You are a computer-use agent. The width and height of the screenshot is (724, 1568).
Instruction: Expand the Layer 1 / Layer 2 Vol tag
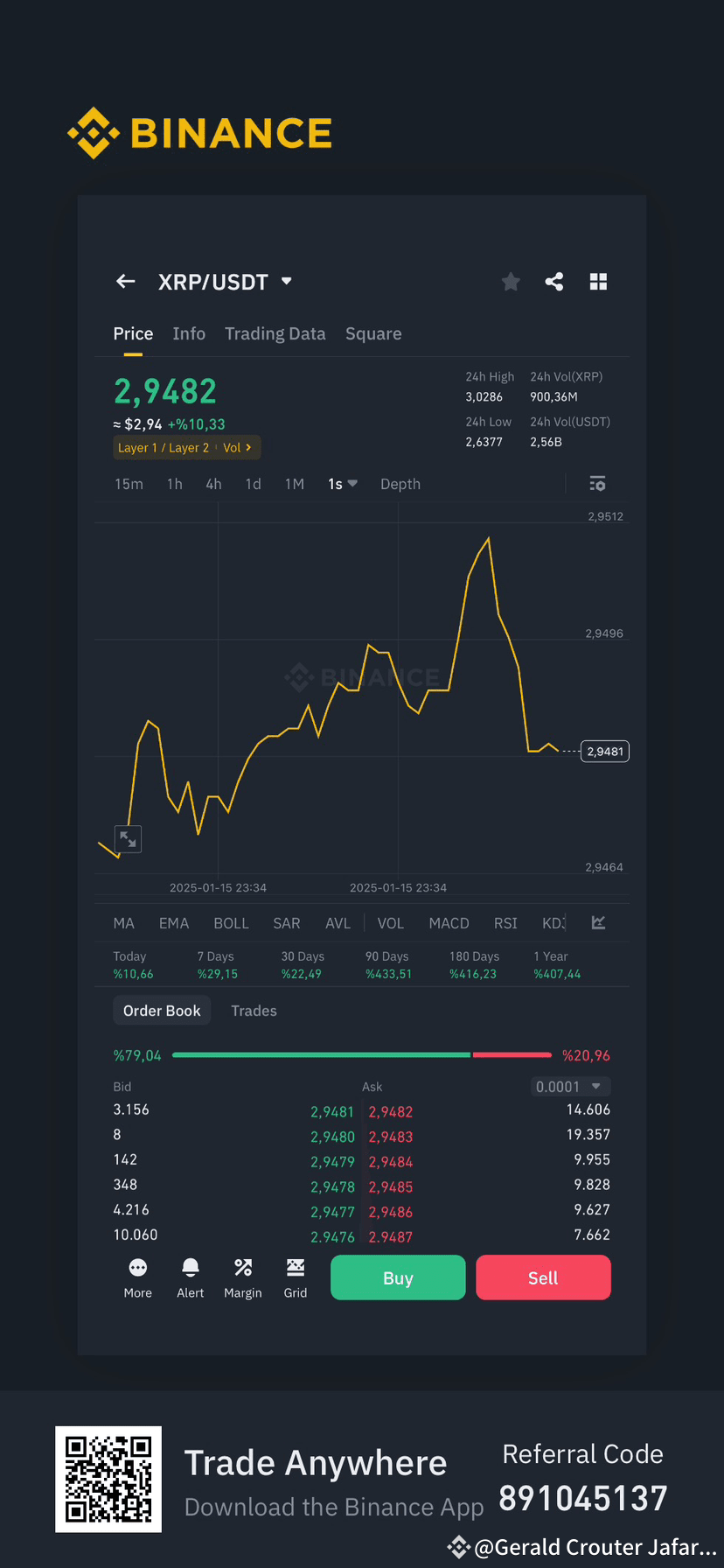[187, 448]
